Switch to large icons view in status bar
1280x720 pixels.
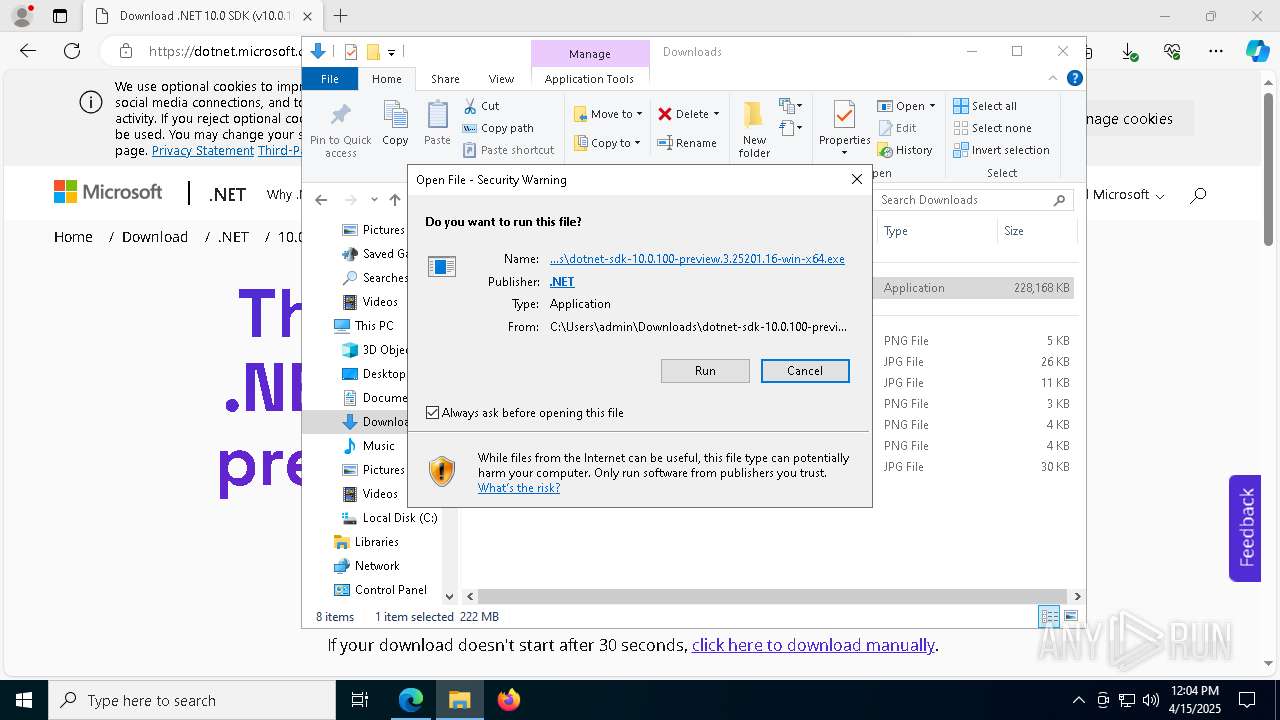1071,617
